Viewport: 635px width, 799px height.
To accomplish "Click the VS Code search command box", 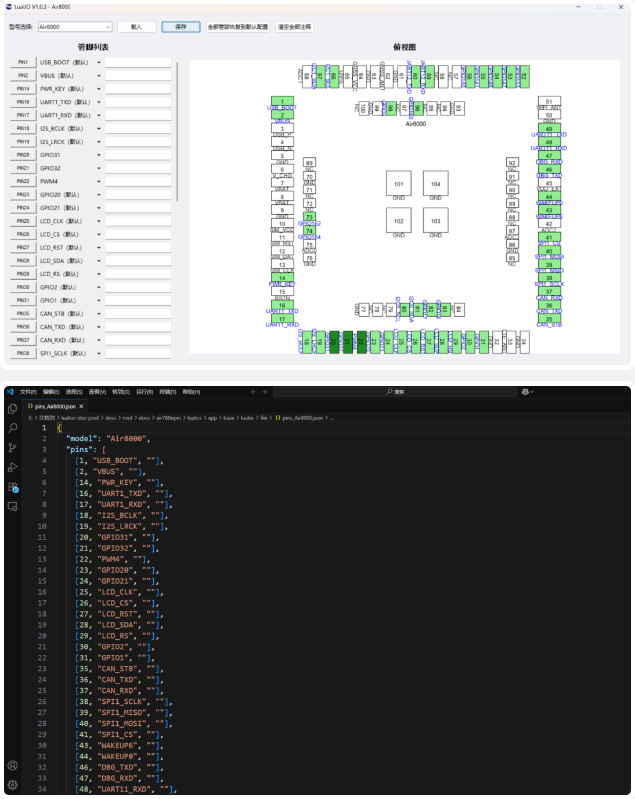I will click(x=395, y=392).
